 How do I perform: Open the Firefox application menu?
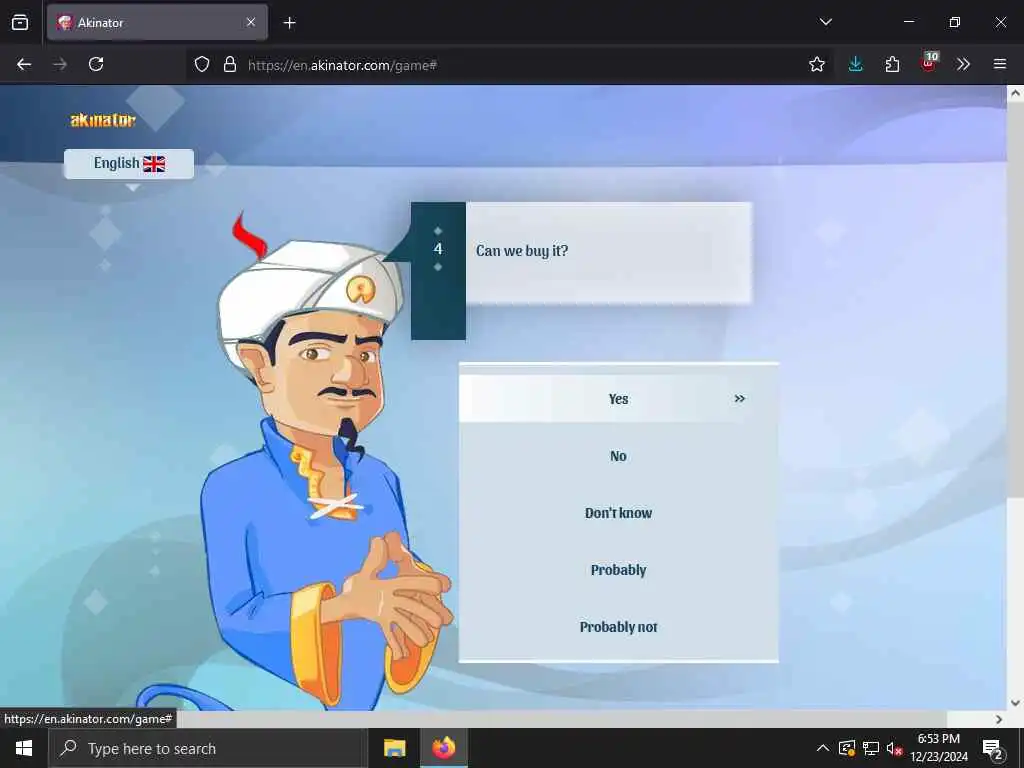point(1000,64)
